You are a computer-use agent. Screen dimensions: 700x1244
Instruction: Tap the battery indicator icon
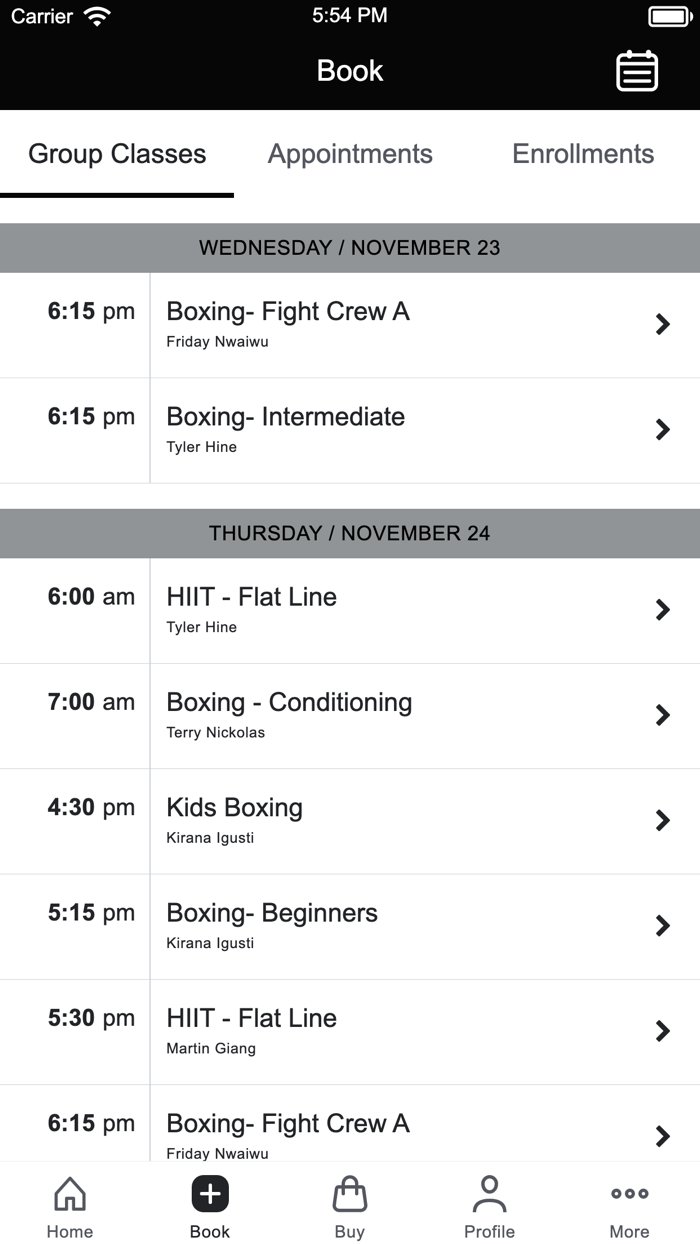click(x=669, y=16)
